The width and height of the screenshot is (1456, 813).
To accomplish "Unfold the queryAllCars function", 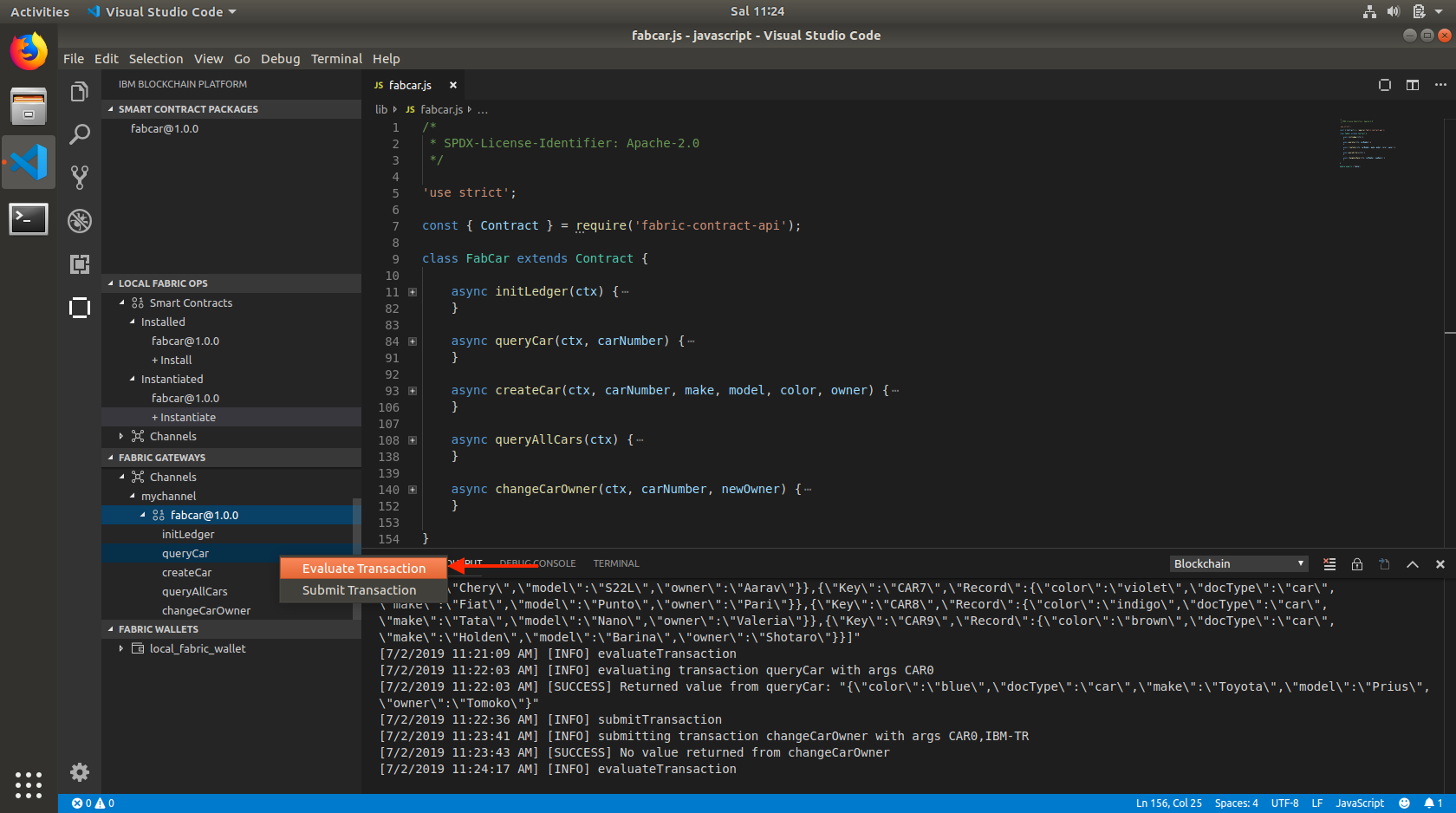I will (x=413, y=440).
